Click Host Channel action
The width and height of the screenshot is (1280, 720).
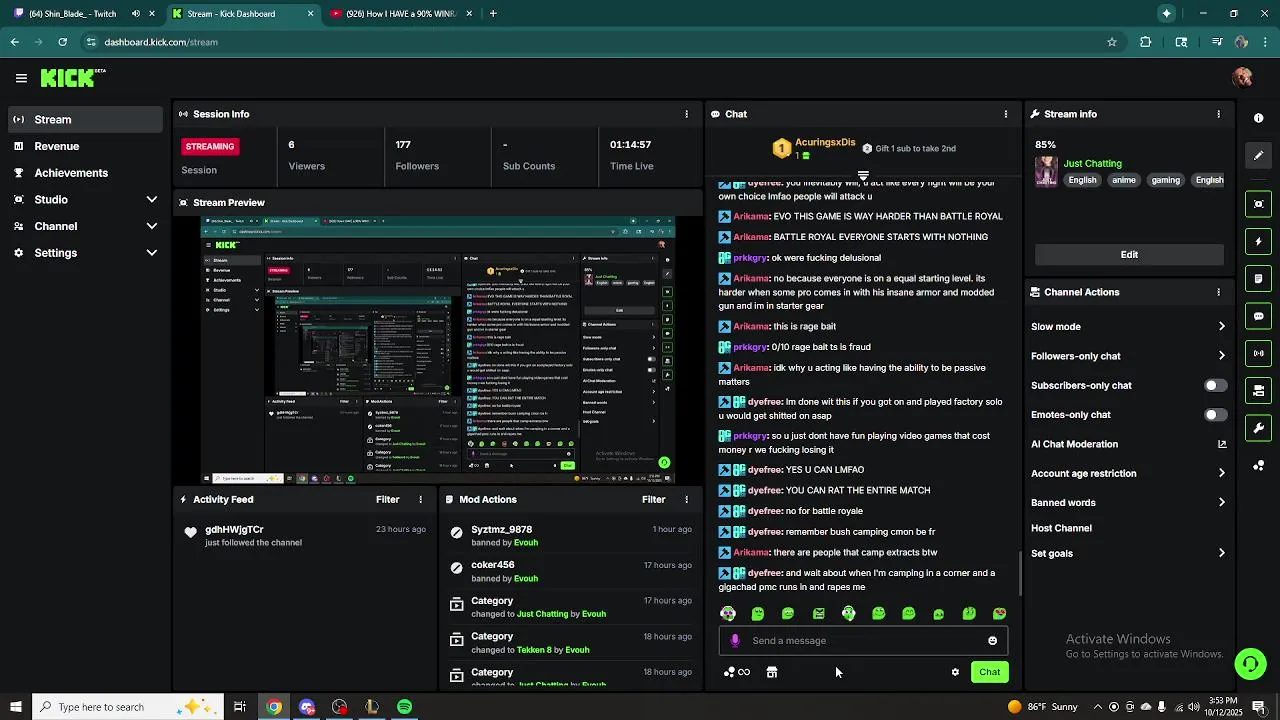1061,528
